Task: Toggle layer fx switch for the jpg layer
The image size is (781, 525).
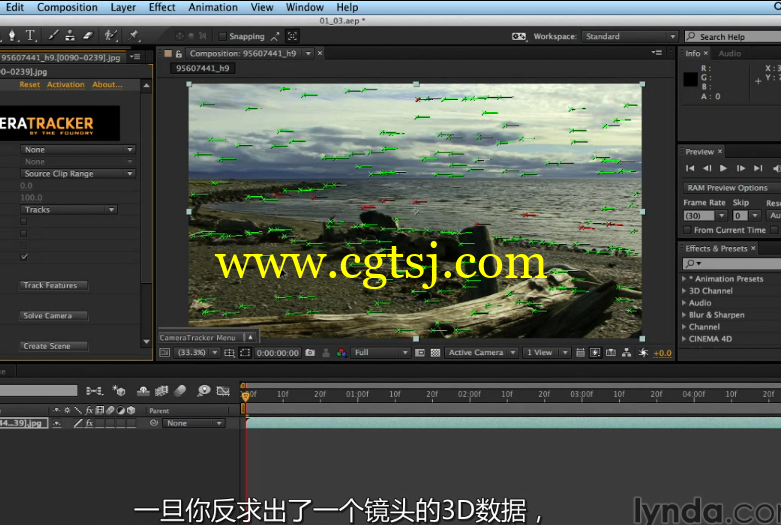Action: [89, 423]
